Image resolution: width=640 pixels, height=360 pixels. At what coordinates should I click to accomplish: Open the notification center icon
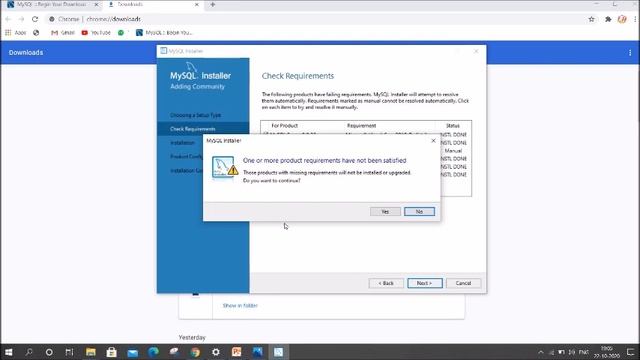pos(631,352)
